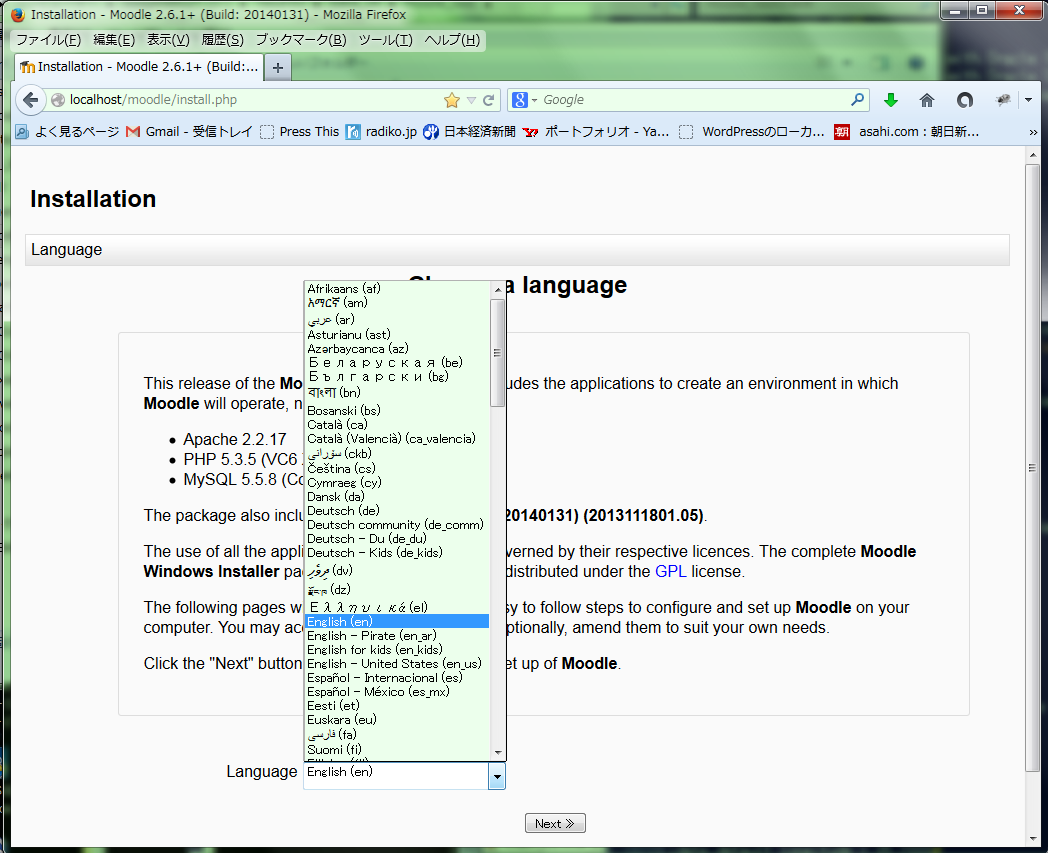The image size is (1048, 853).
Task: Bookmark this page with the star icon
Action: coord(452,100)
